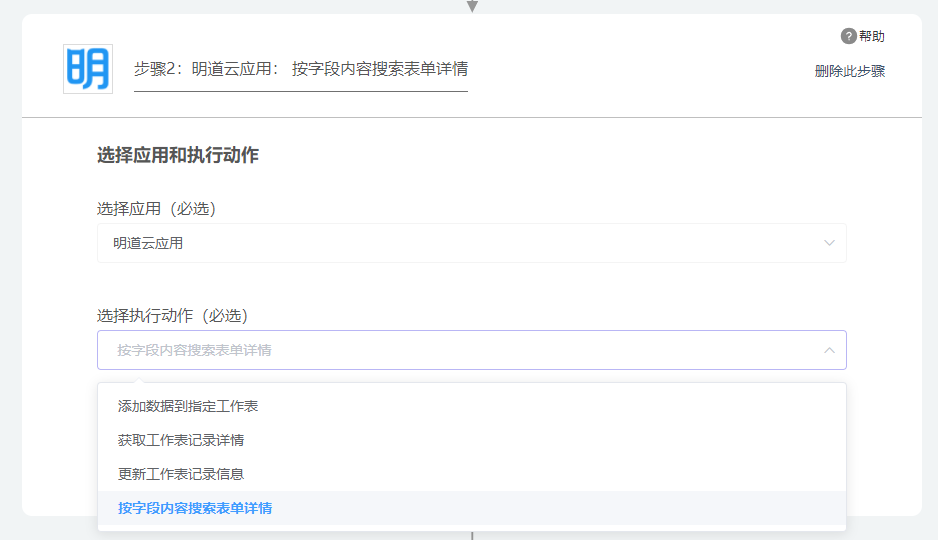
Task: Expand the 选择应用 dropdown chevron
Action: tap(829, 243)
